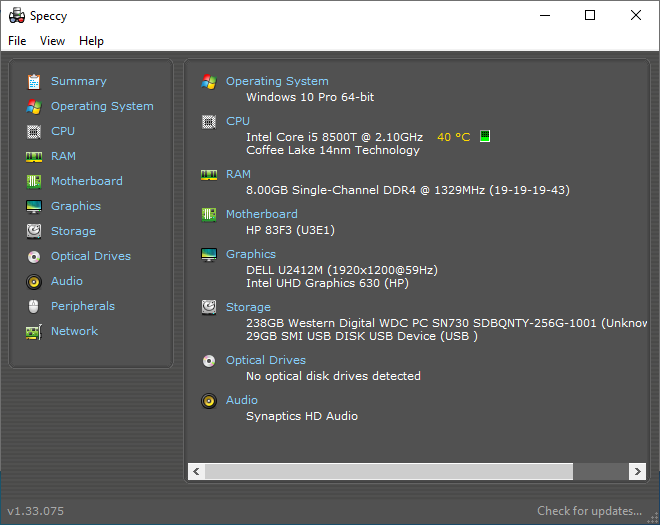This screenshot has width=660, height=525.
Task: Click the Optical Drives disc icon in sidebar
Action: (34, 256)
